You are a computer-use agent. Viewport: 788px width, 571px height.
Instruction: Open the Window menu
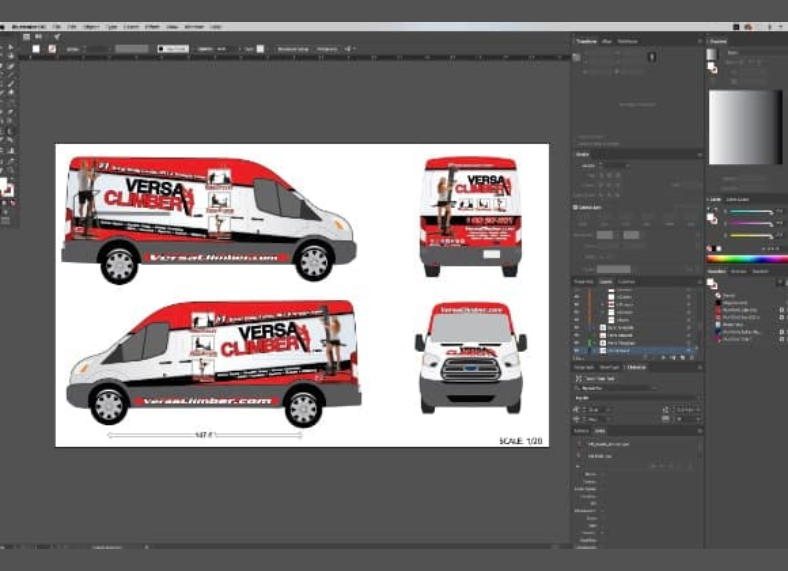194,27
